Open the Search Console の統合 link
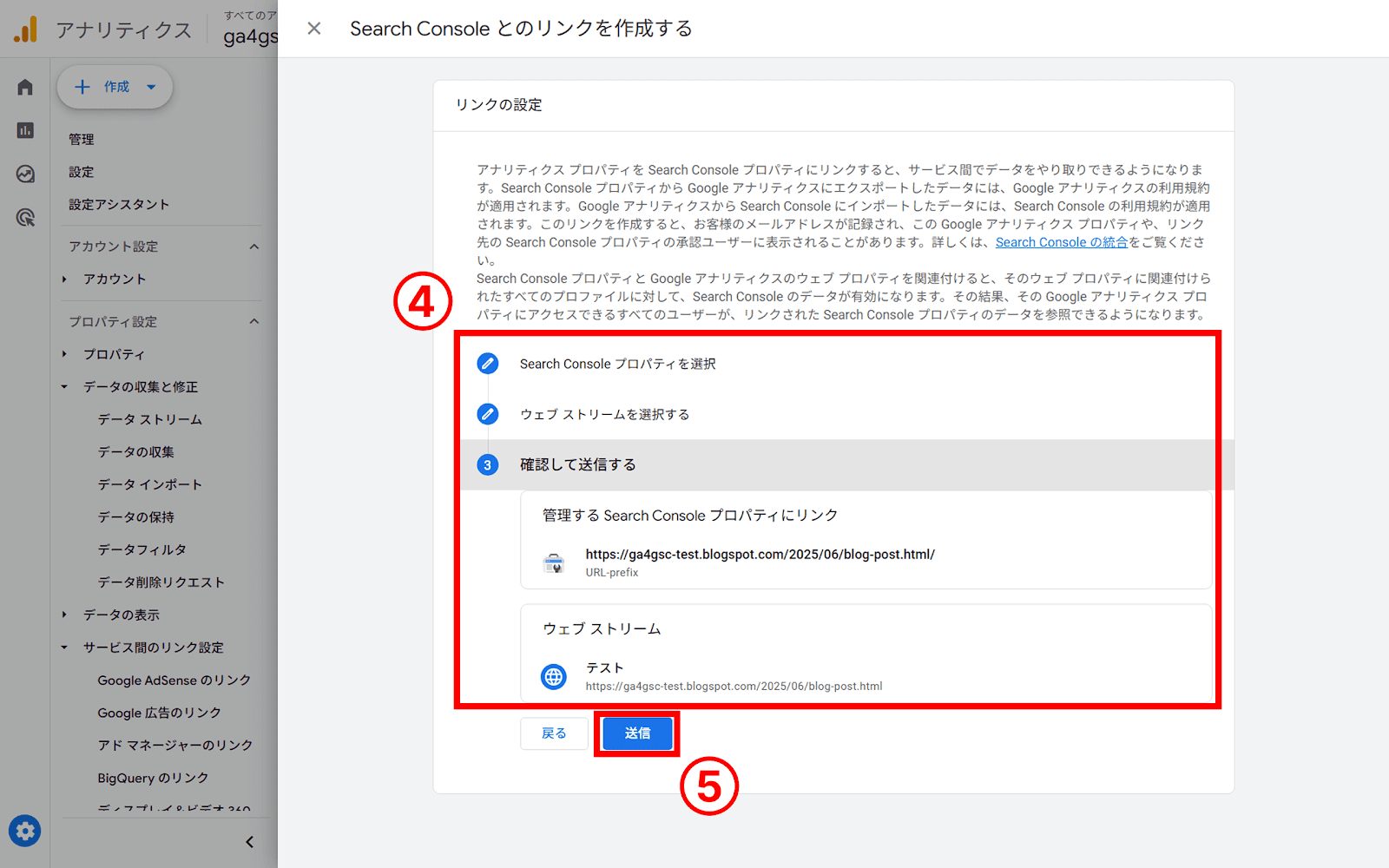This screenshot has height=868, width=1389. click(x=1061, y=242)
